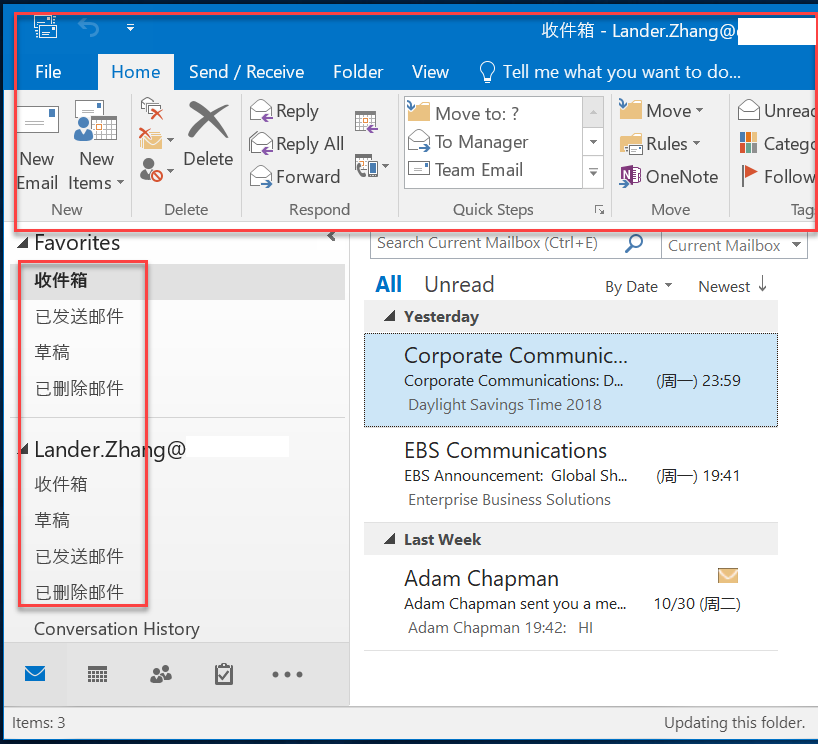The width and height of the screenshot is (818, 744).
Task: Forward the selected email
Action: point(295,177)
